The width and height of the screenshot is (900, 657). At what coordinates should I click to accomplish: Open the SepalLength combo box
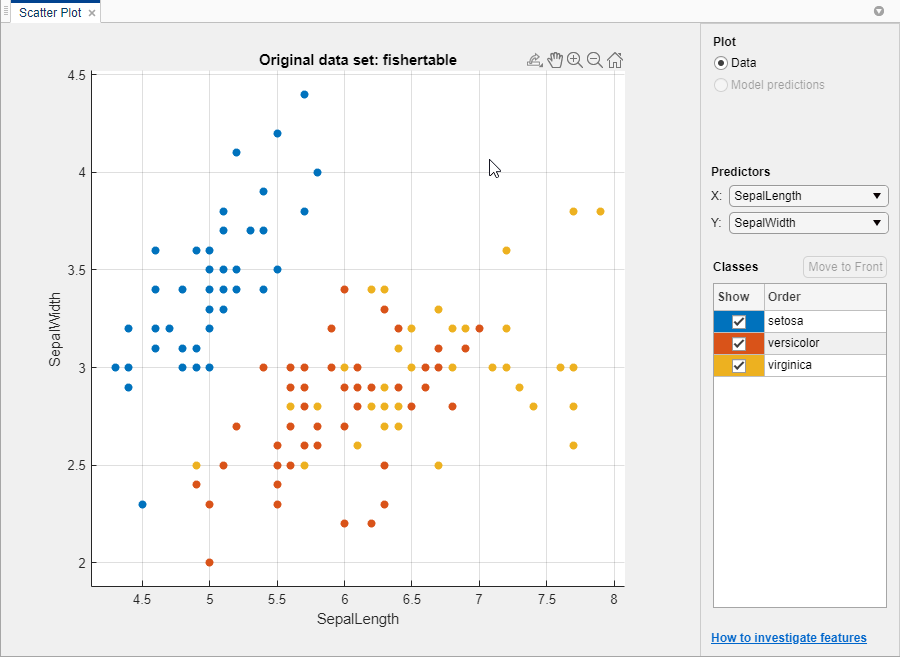point(808,195)
